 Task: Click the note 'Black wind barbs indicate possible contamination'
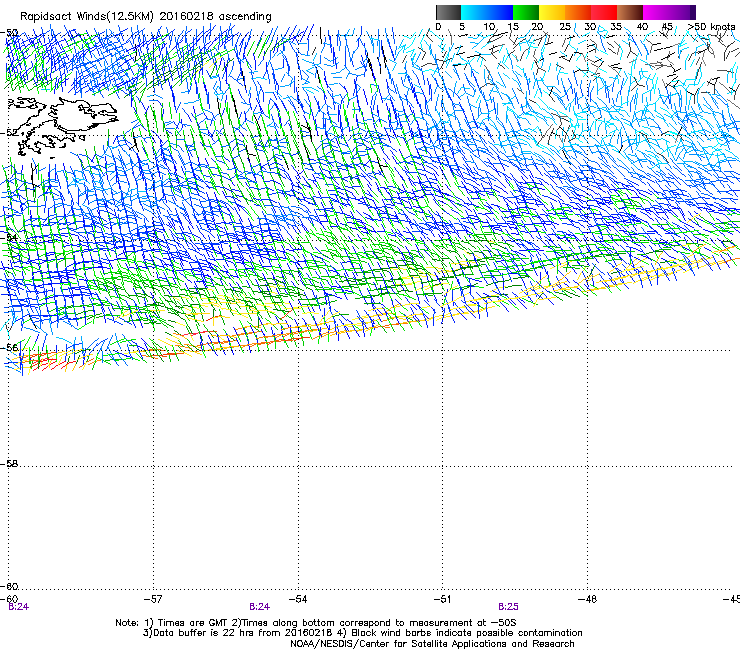click(467, 633)
